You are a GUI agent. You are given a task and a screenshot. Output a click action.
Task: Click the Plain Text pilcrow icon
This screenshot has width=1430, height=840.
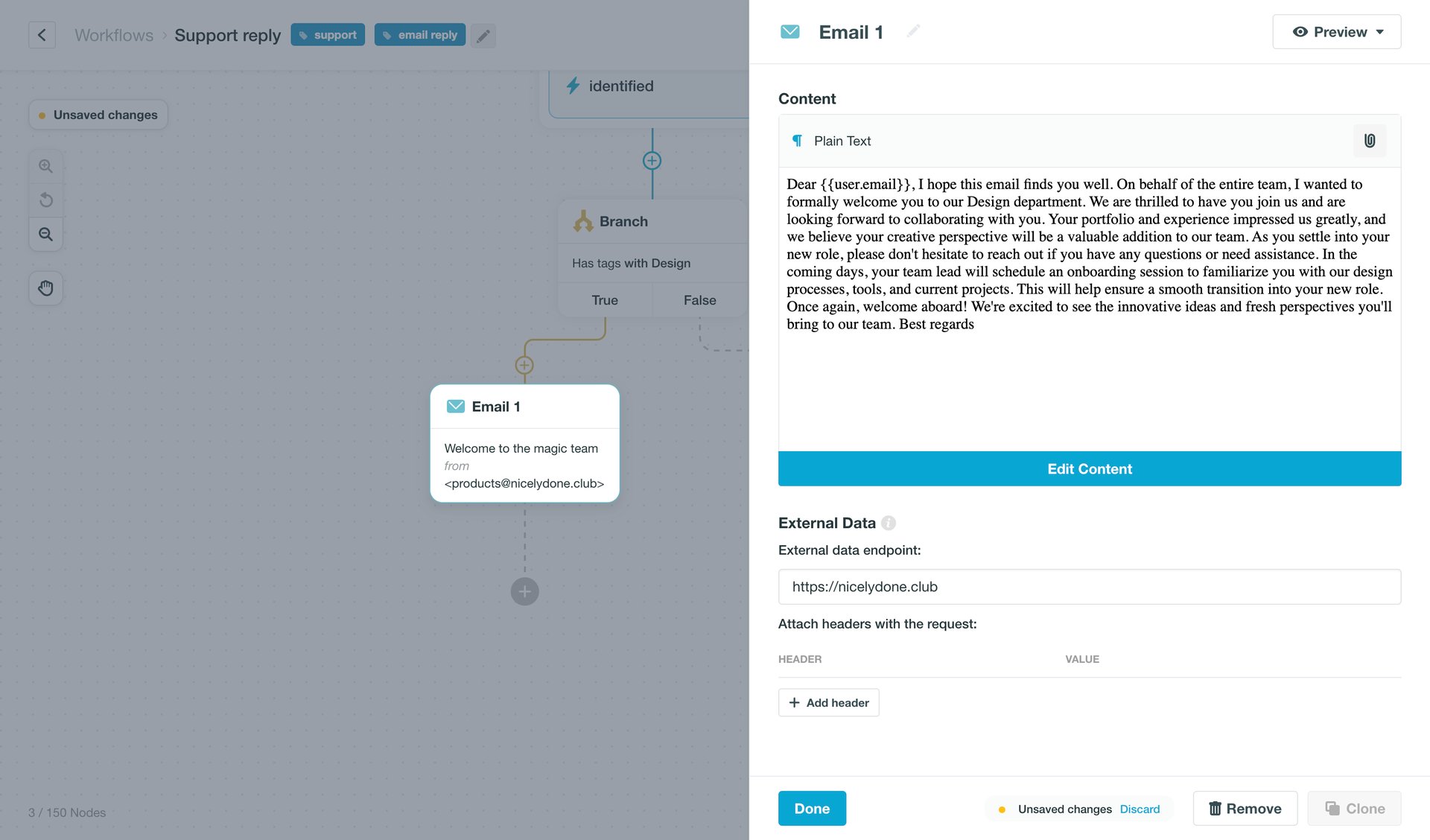point(797,140)
